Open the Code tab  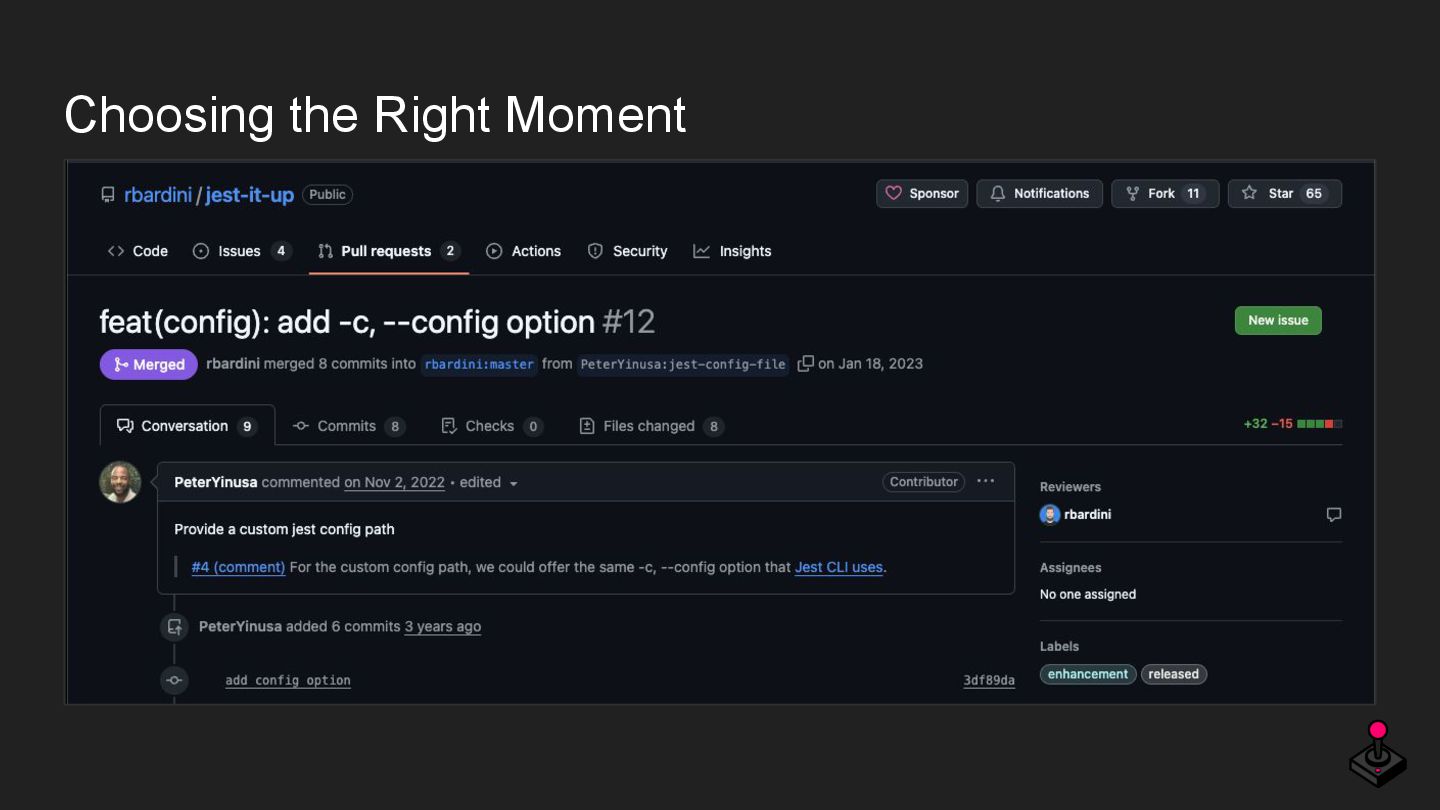point(138,251)
